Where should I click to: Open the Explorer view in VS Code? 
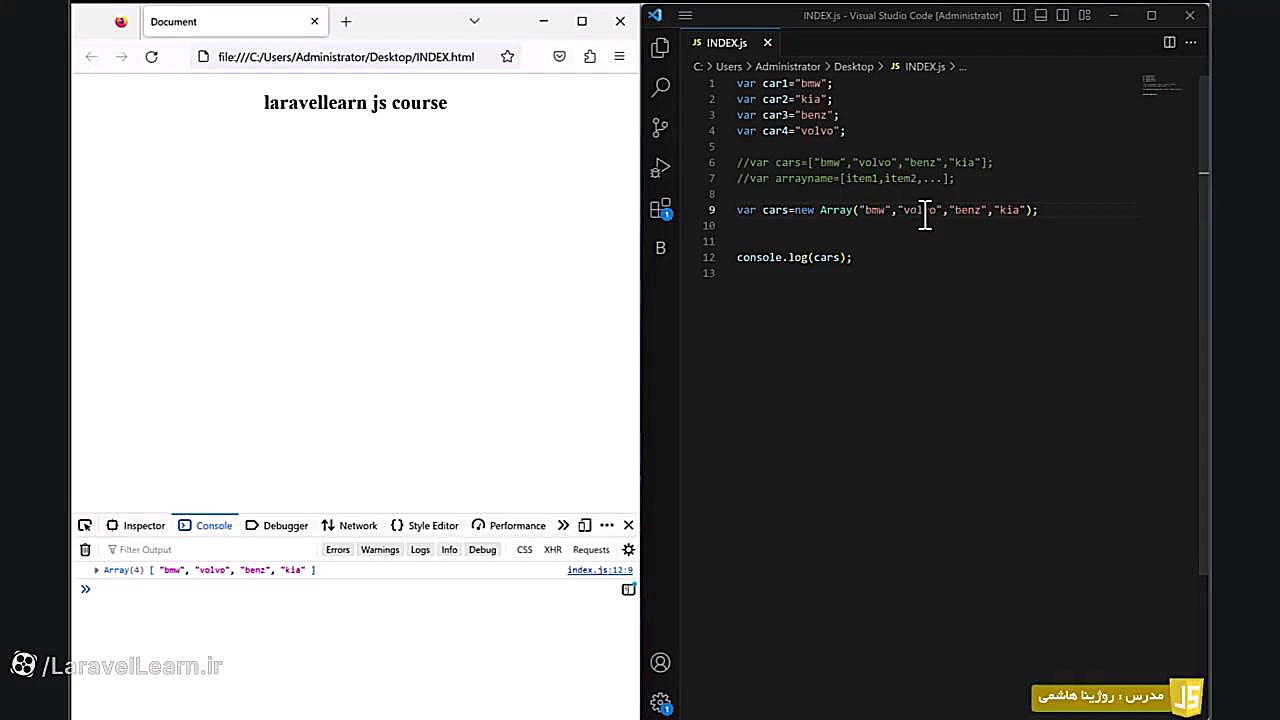[660, 47]
